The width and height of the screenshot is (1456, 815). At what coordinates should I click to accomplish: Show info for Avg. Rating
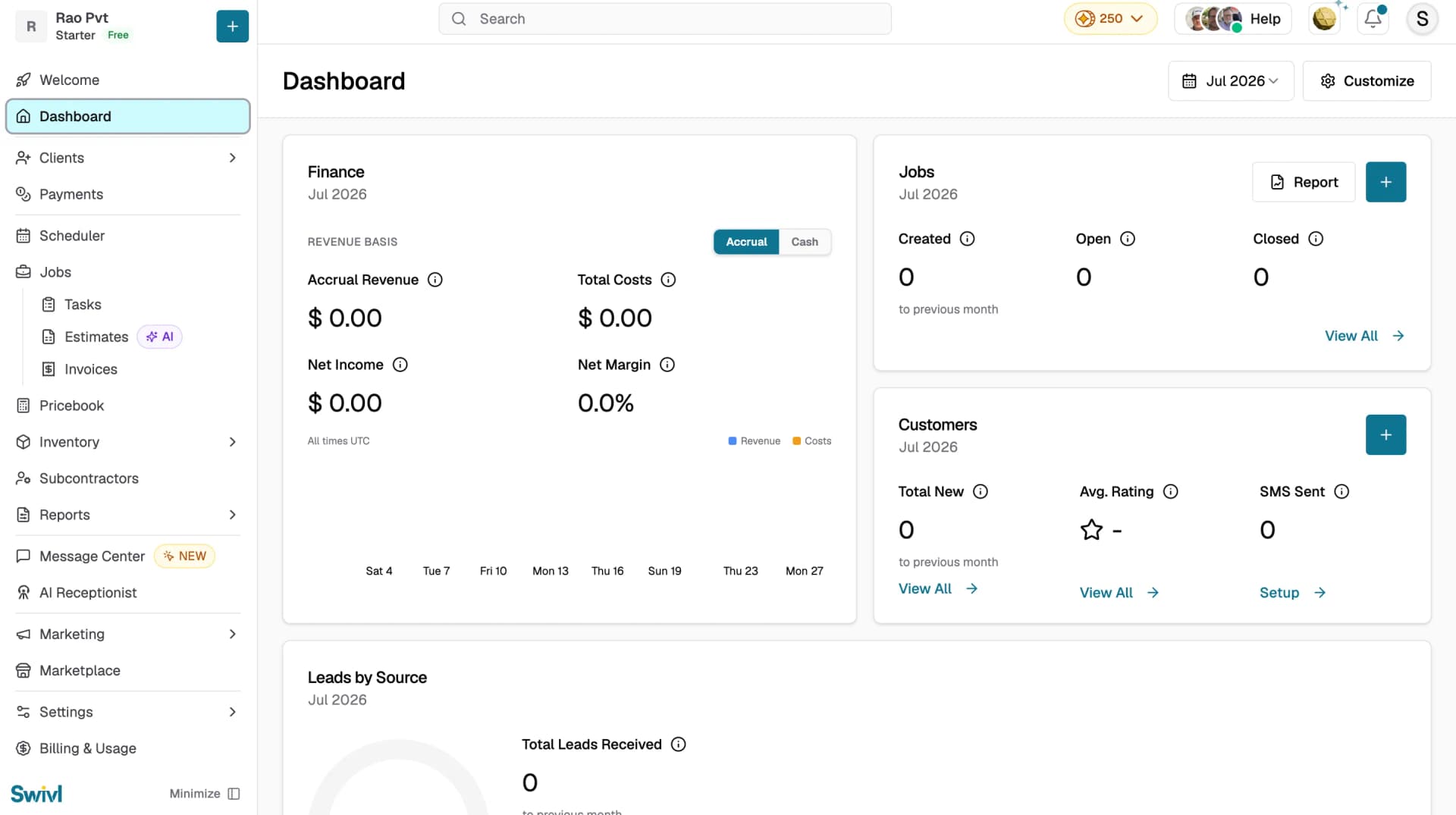click(x=1171, y=491)
